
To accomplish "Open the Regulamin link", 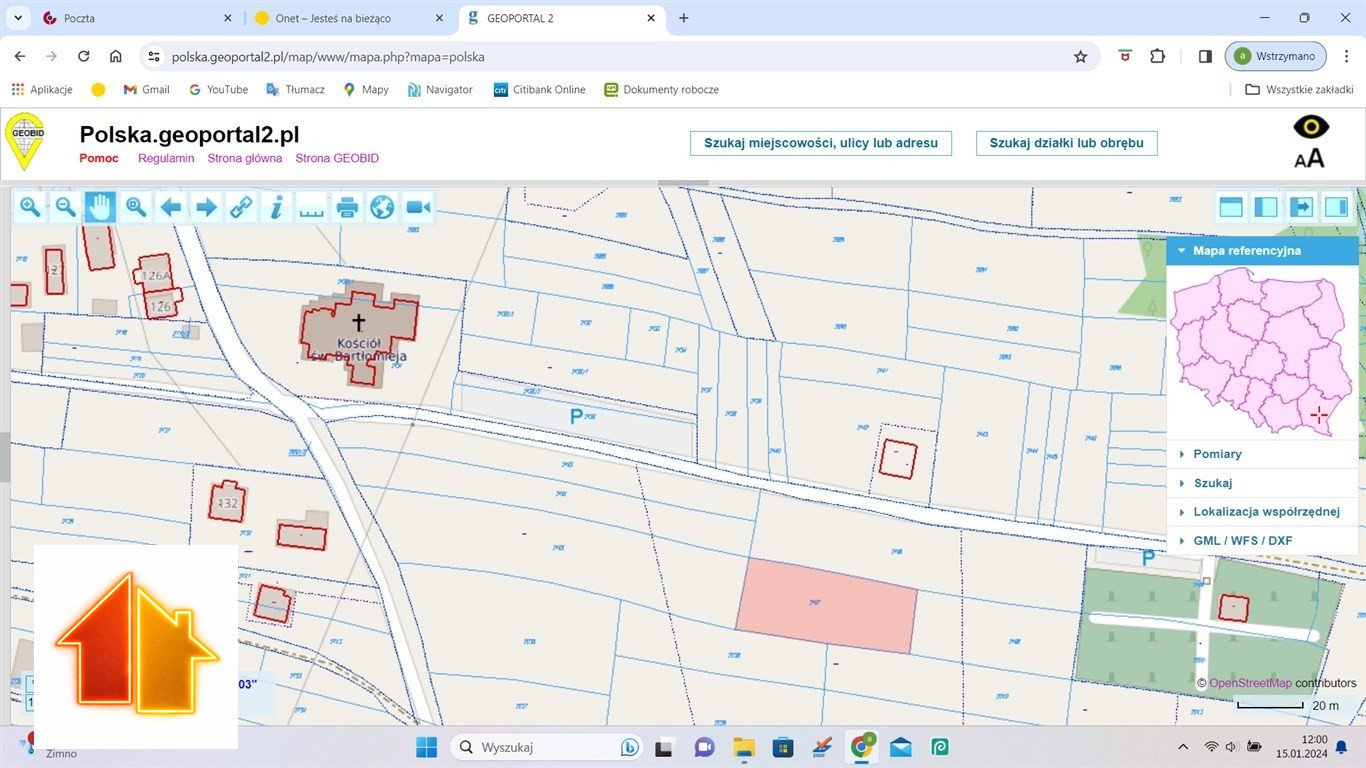I will tap(166, 158).
